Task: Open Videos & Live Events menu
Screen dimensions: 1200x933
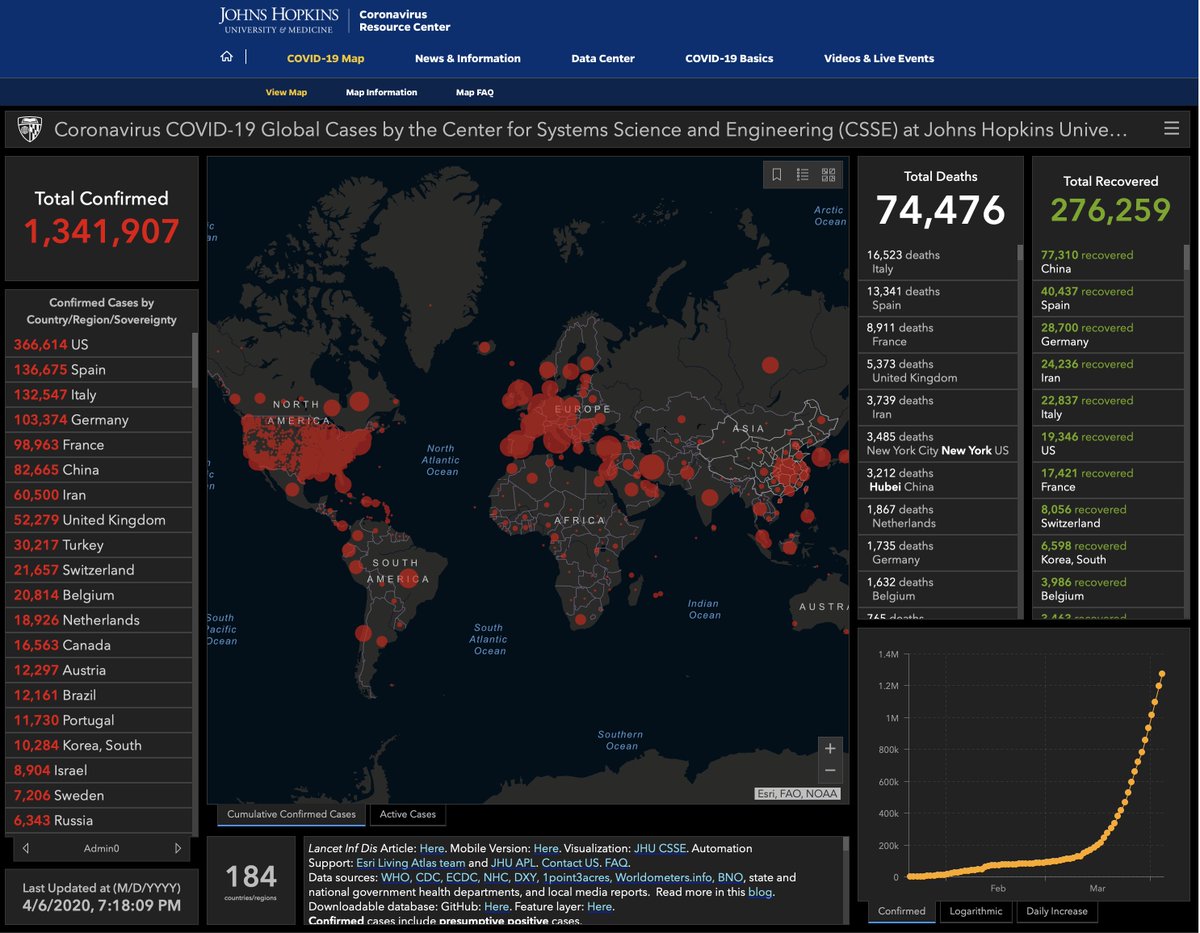Action: (879, 58)
